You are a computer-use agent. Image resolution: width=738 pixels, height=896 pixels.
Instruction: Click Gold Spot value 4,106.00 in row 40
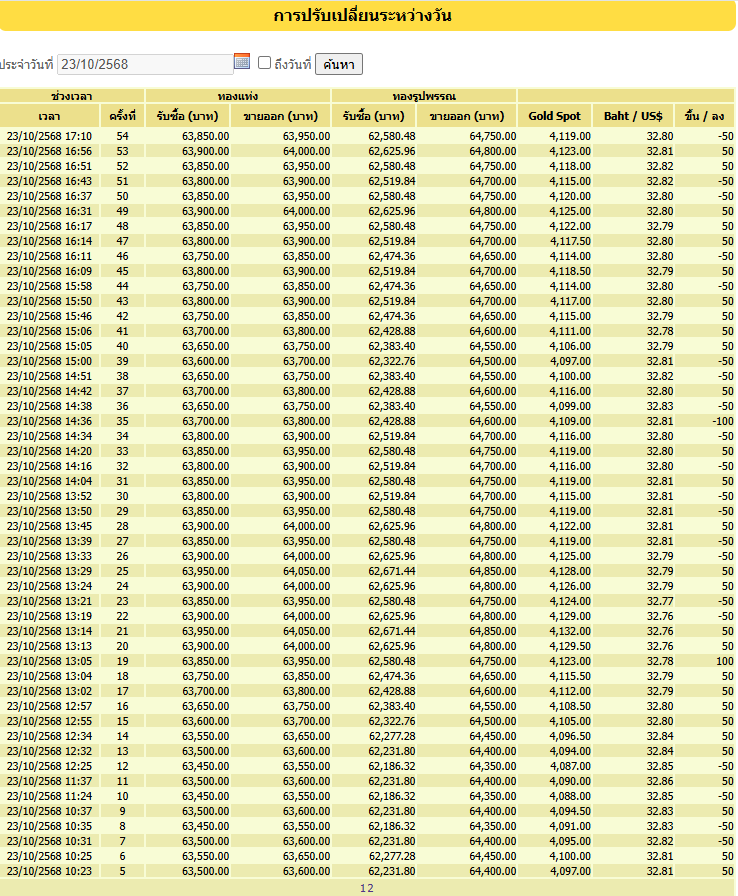(570, 346)
